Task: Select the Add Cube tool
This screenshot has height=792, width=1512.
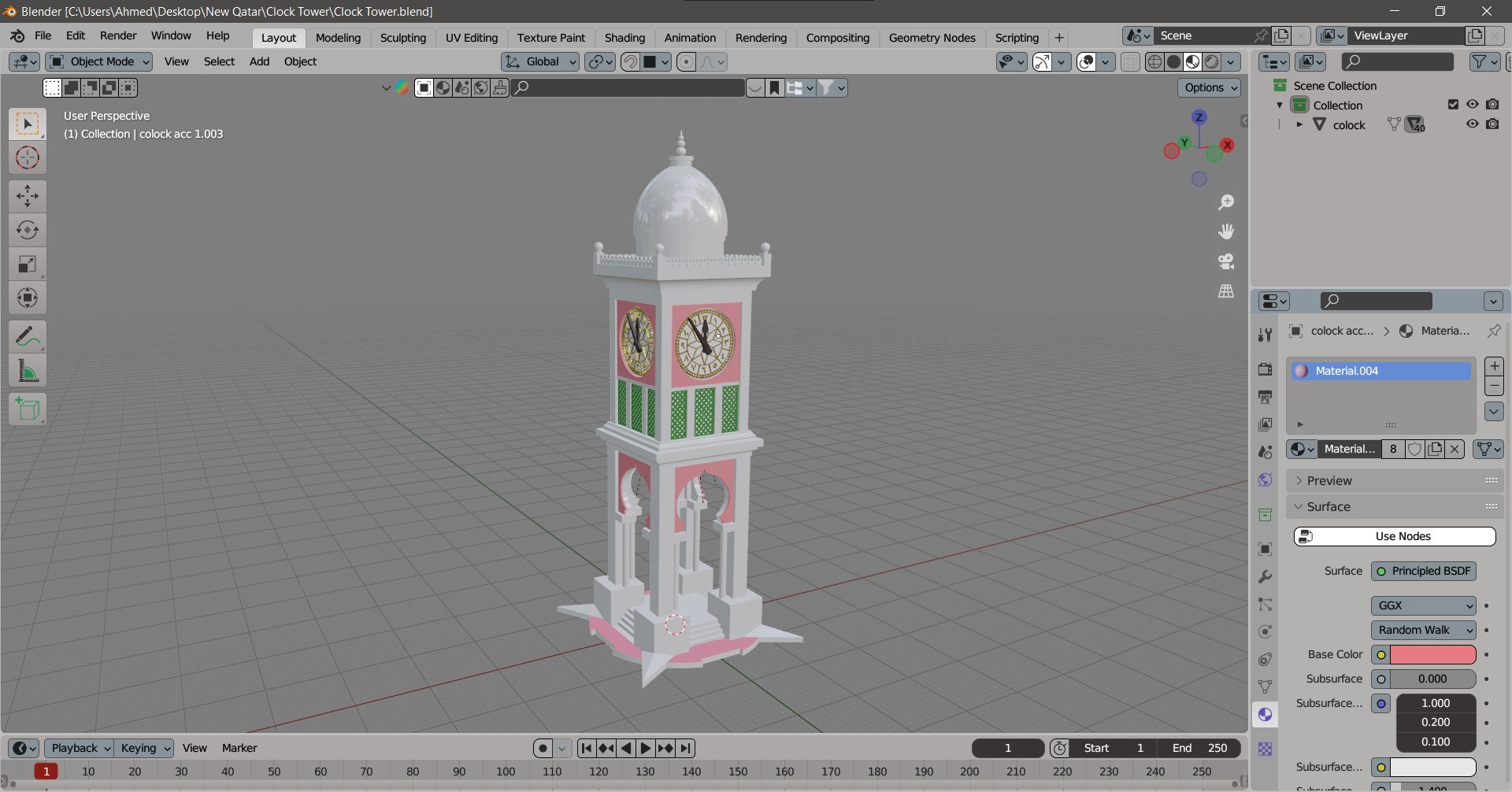Action: [x=28, y=409]
